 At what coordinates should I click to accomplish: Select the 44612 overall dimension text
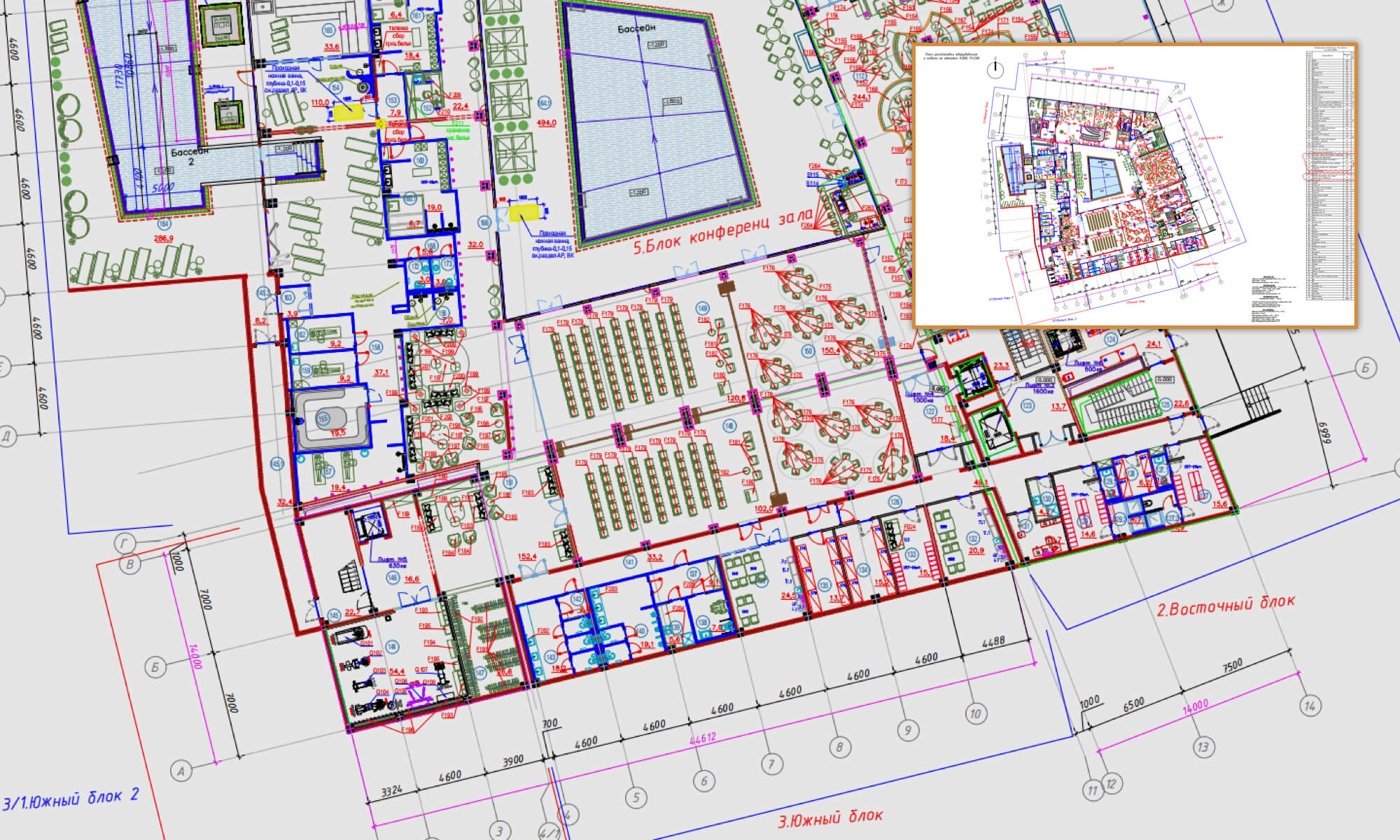click(x=702, y=740)
